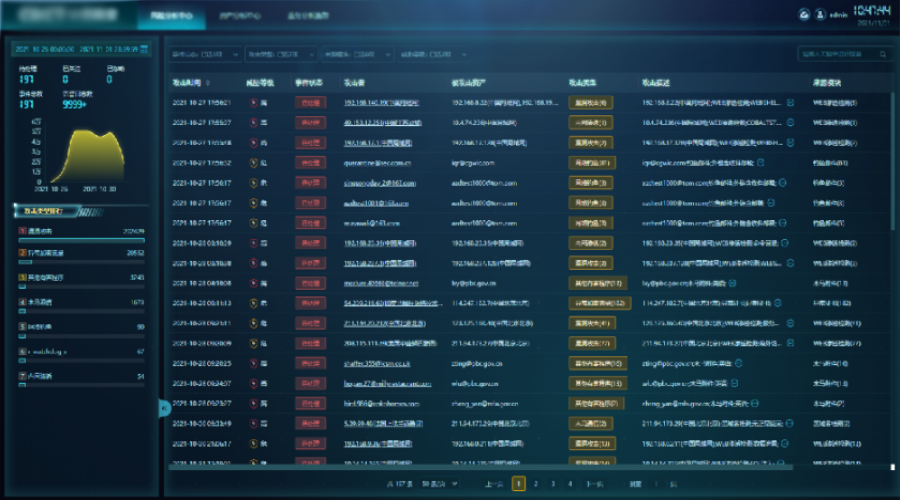Click the info icon after first attack description
Screen dimensions: 900x500
(790, 102)
